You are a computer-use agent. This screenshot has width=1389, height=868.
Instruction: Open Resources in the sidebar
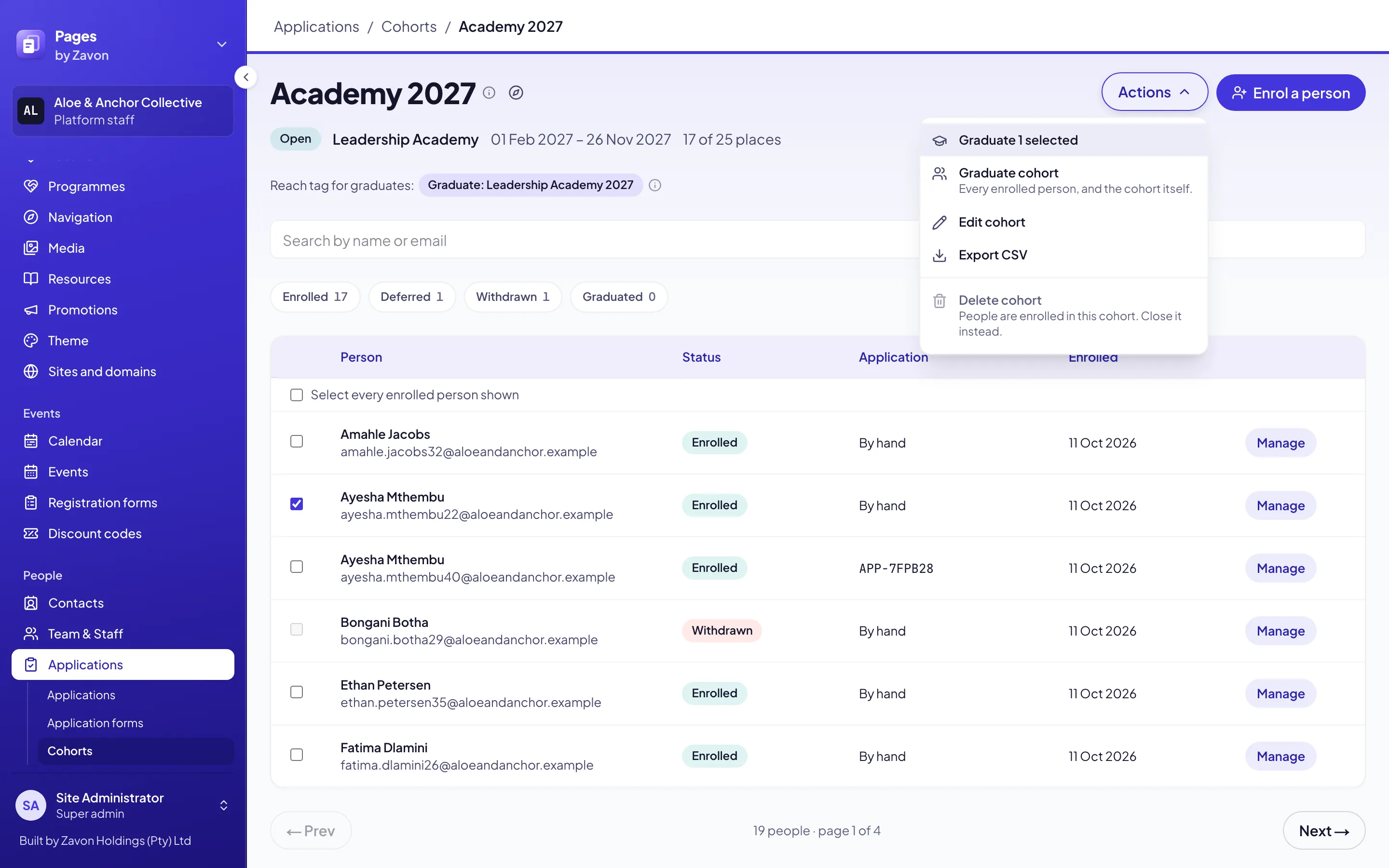[123, 279]
